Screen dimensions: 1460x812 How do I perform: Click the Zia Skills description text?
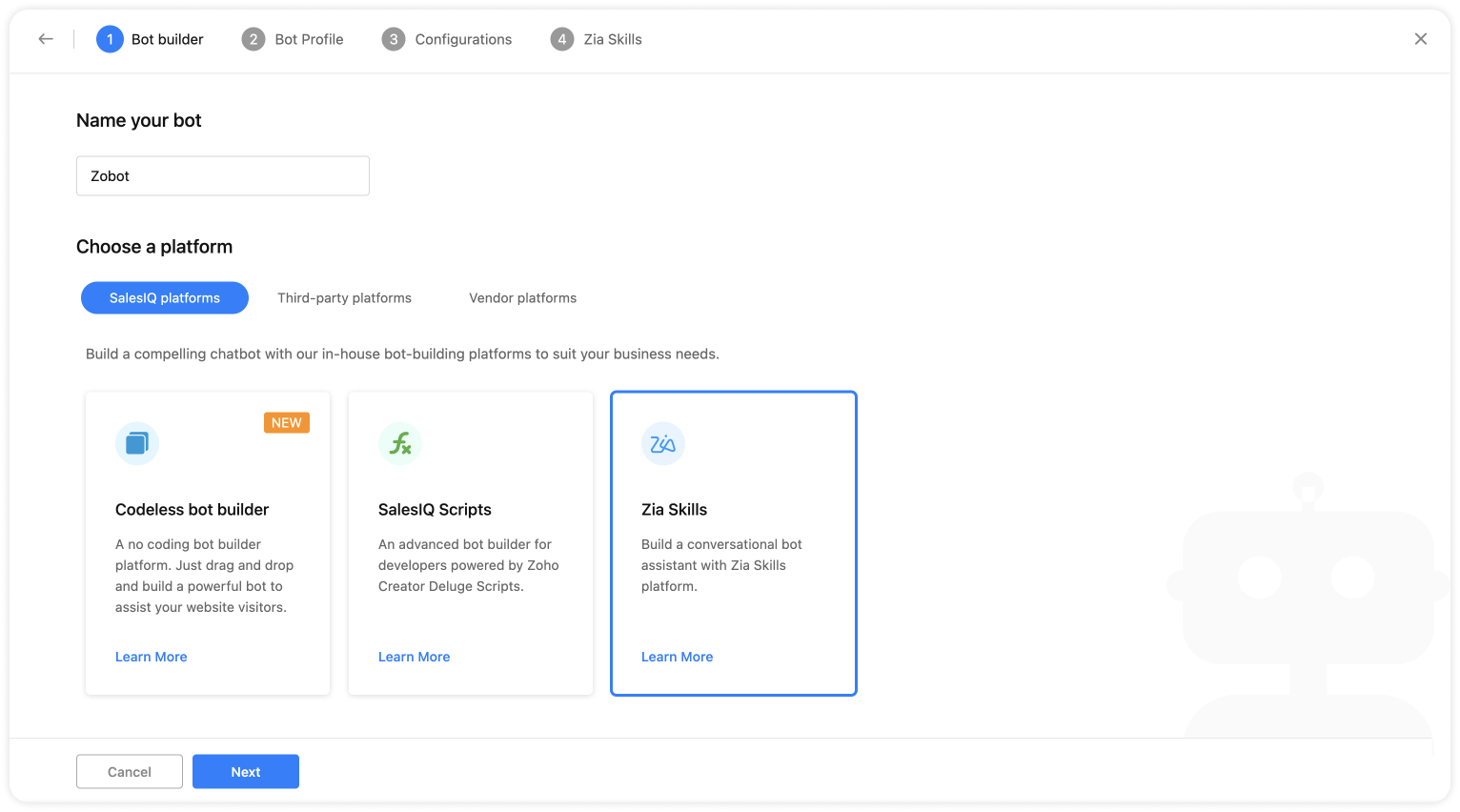[721, 565]
